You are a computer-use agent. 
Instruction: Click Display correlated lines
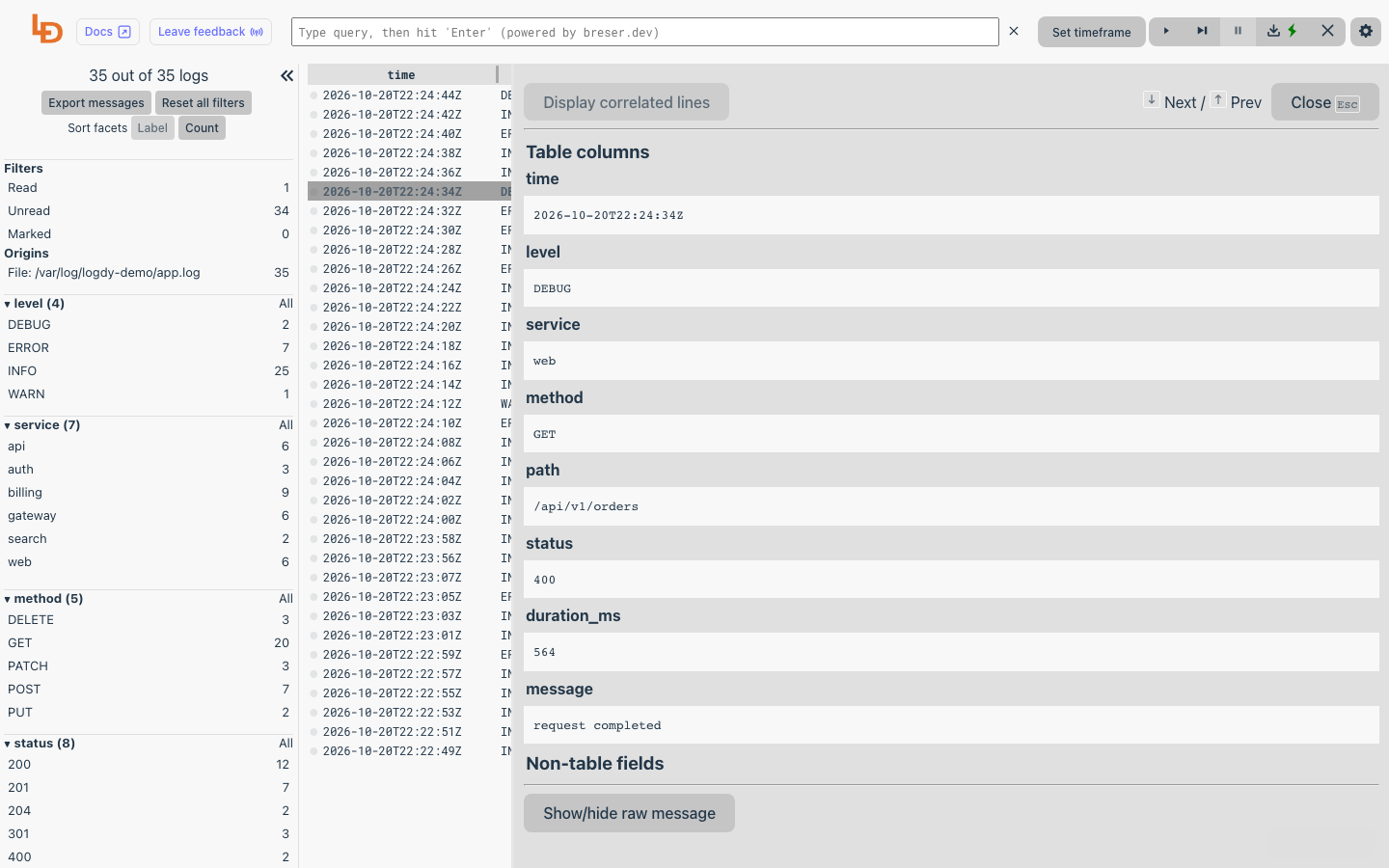coord(626,102)
